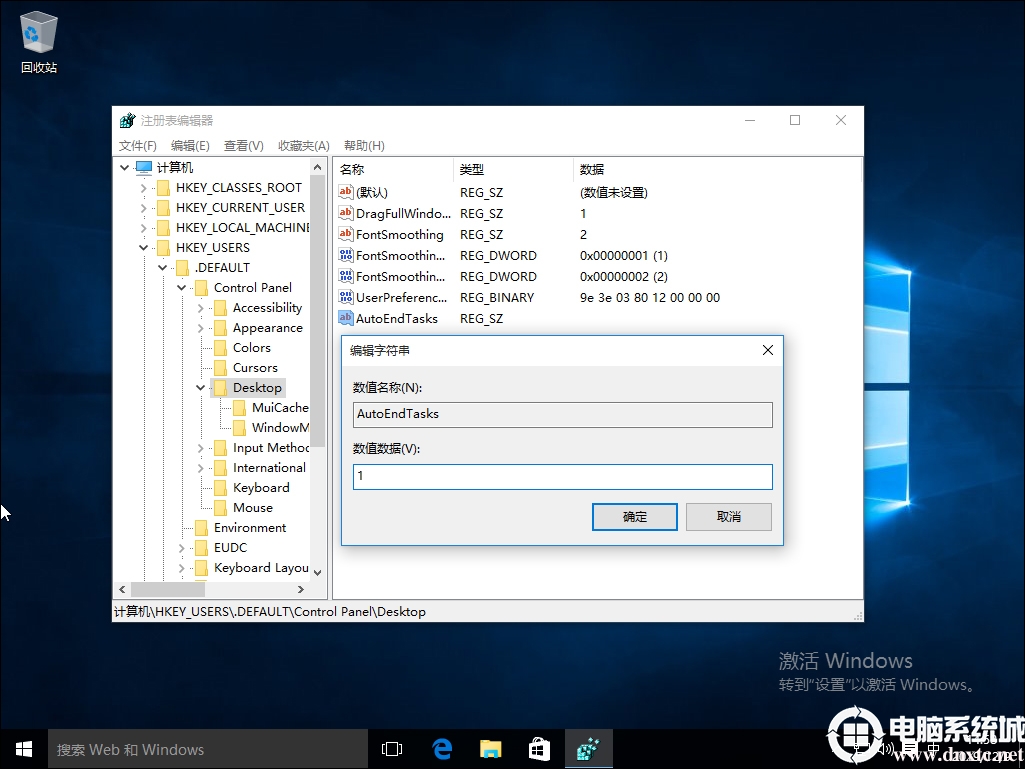Open the Windows Start button
This screenshot has width=1025, height=769.
point(24,749)
